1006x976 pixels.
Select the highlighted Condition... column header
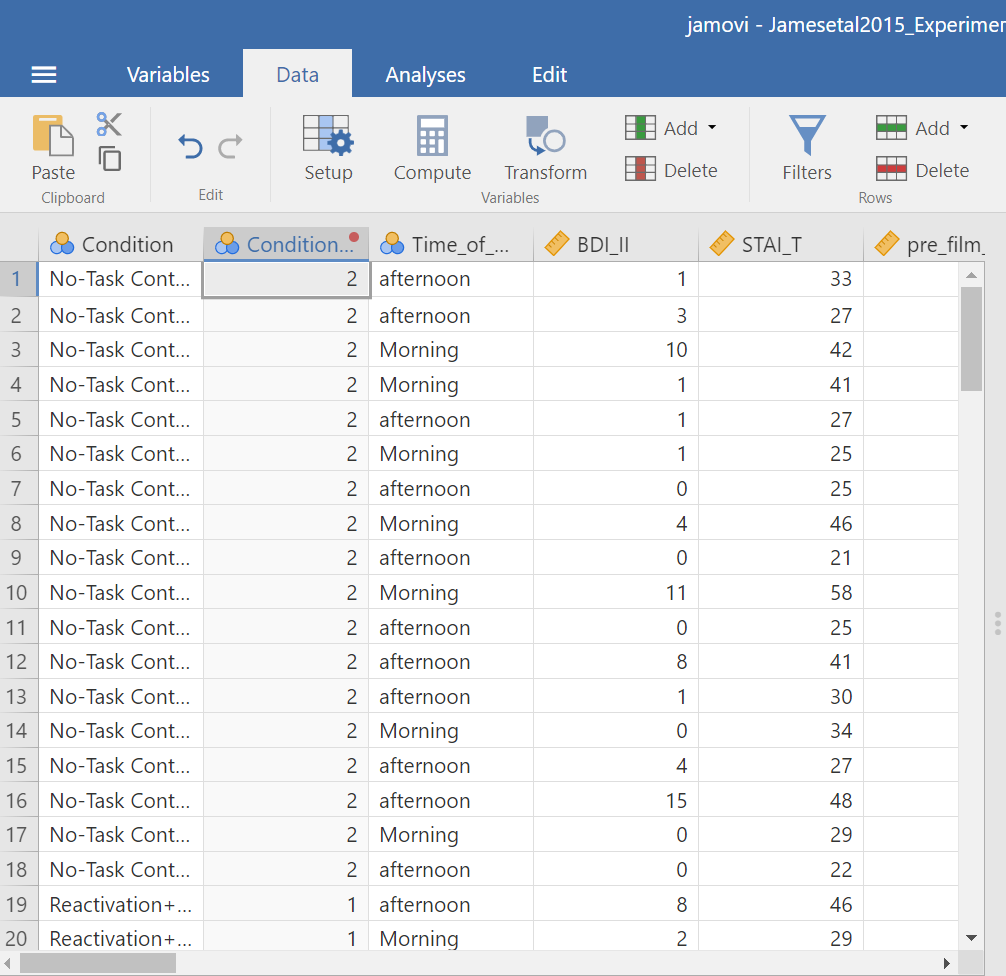pos(286,244)
